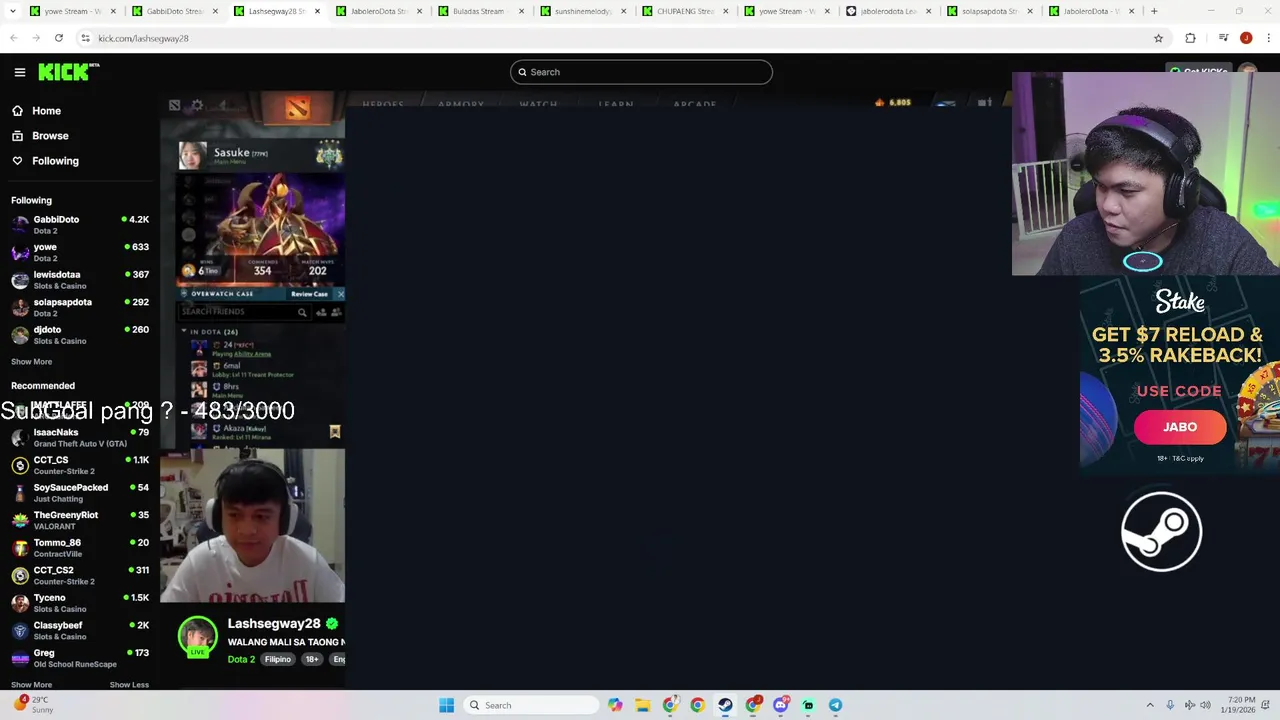Open volume control in system tray
This screenshot has height=720, width=1280.
(1205, 705)
